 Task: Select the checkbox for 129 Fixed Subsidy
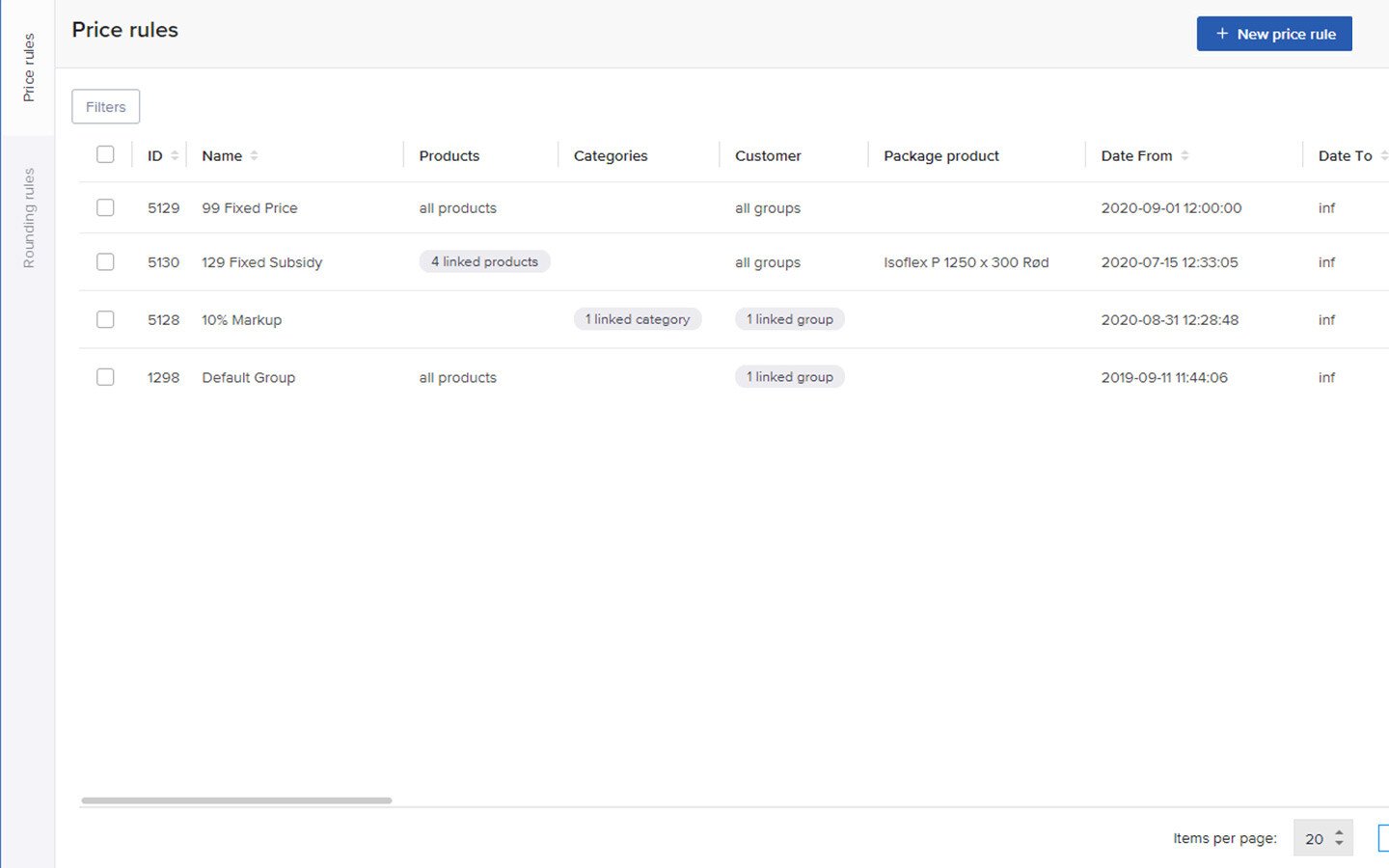pyautogui.click(x=105, y=261)
